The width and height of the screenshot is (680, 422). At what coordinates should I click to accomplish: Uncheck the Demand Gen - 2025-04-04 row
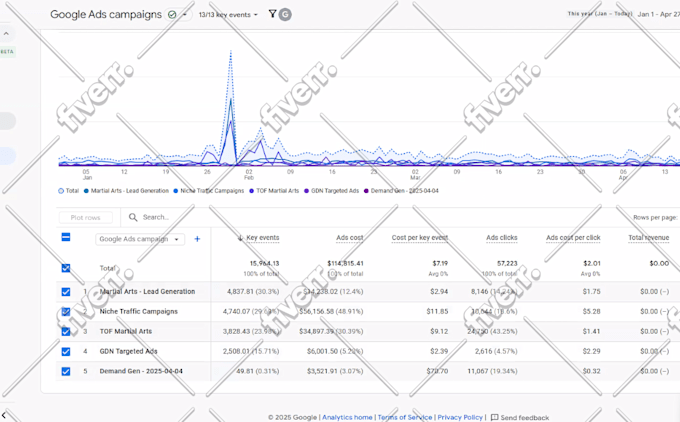pos(66,371)
